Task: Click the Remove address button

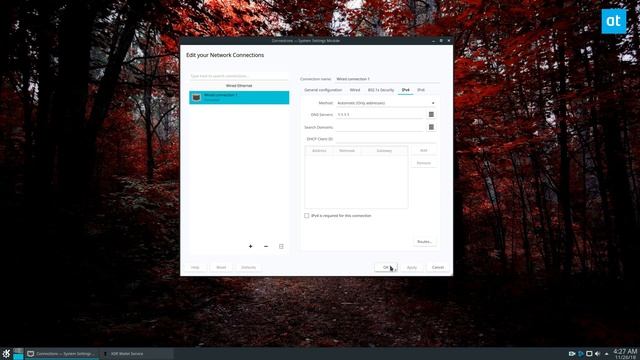Action: pos(424,163)
